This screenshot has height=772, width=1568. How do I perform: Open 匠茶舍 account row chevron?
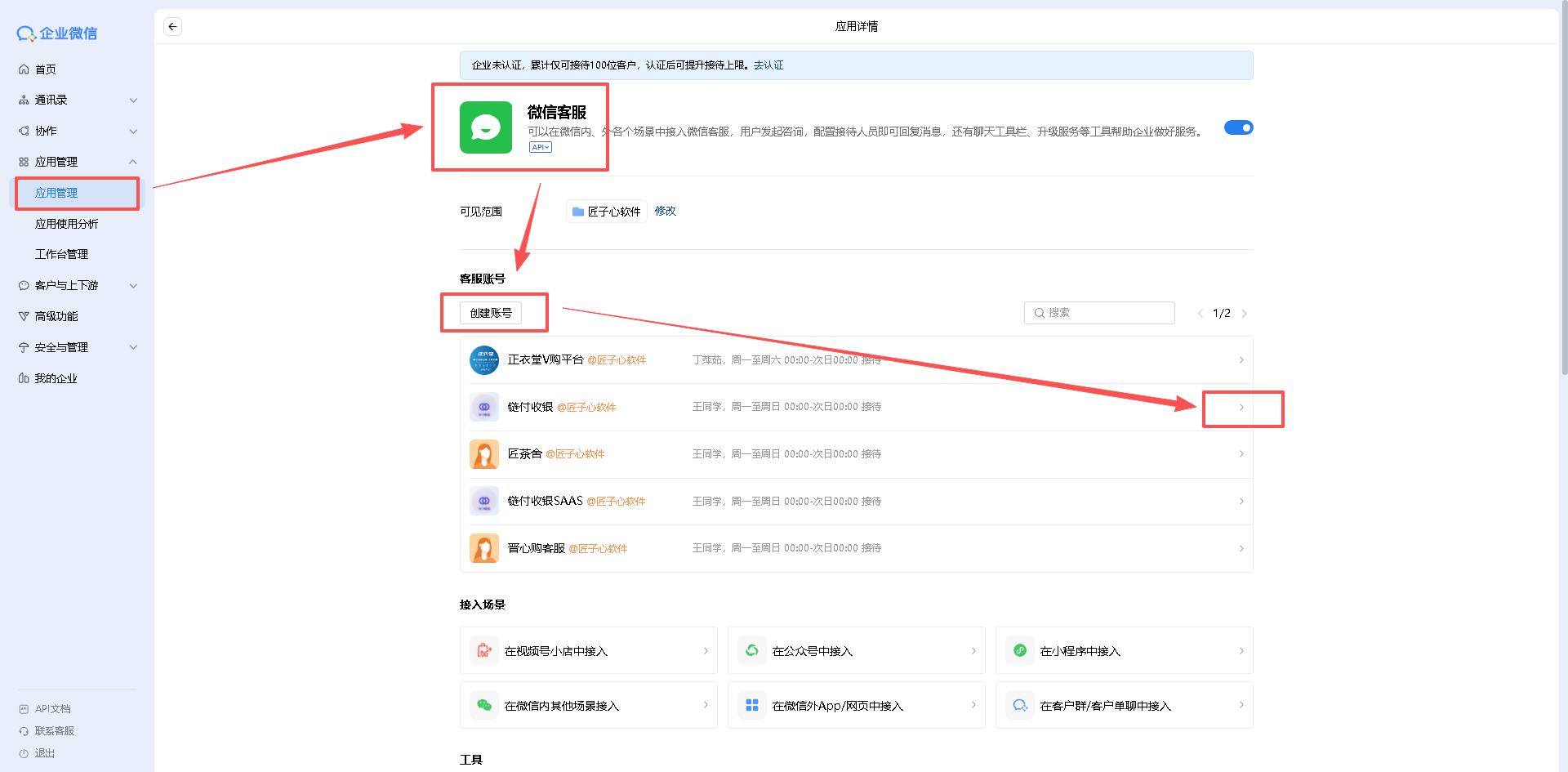[x=1241, y=454]
